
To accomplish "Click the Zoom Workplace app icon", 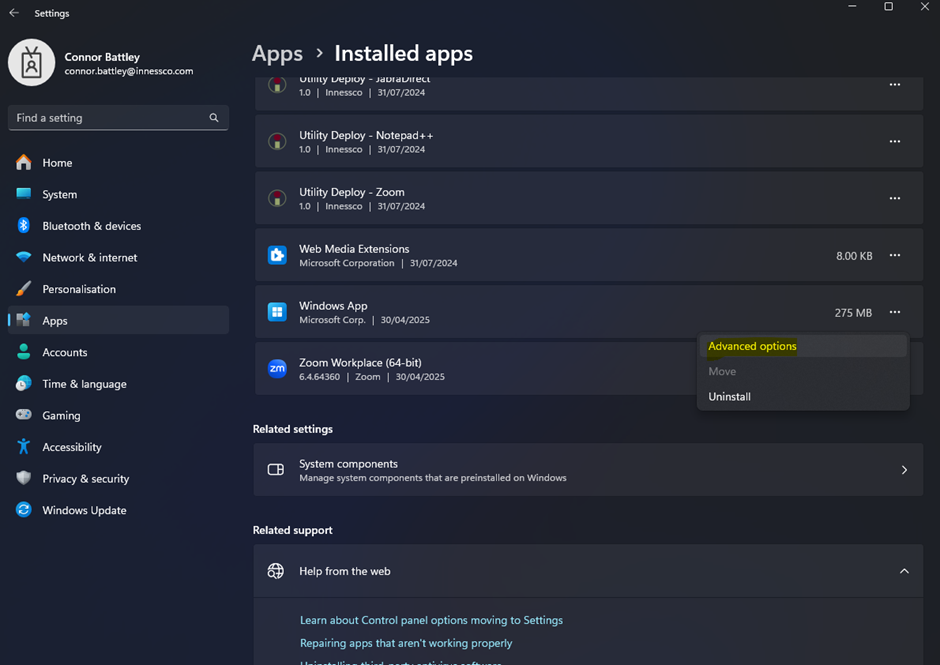I will [277, 369].
